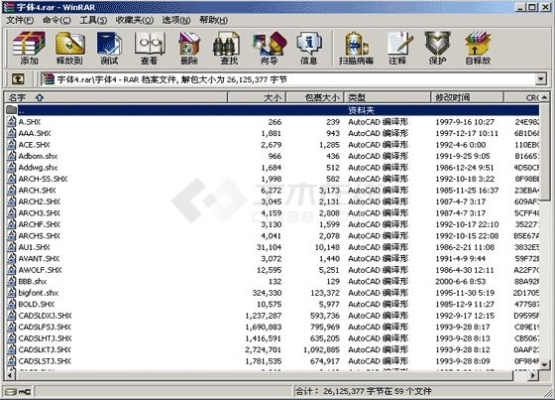Select the file ACE.SHX
Image resolution: width=555 pixels, height=400 pixels.
(x=34, y=144)
